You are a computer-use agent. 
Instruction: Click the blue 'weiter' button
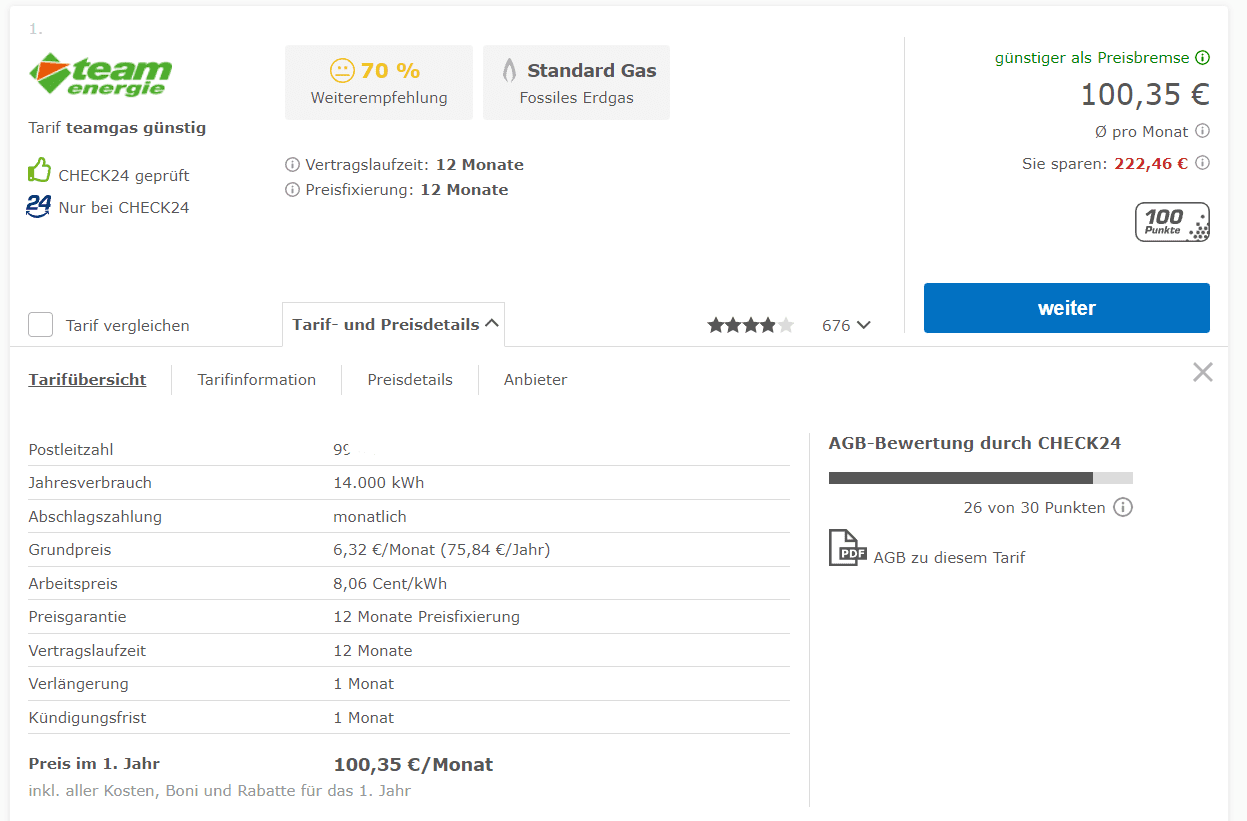tap(1067, 308)
